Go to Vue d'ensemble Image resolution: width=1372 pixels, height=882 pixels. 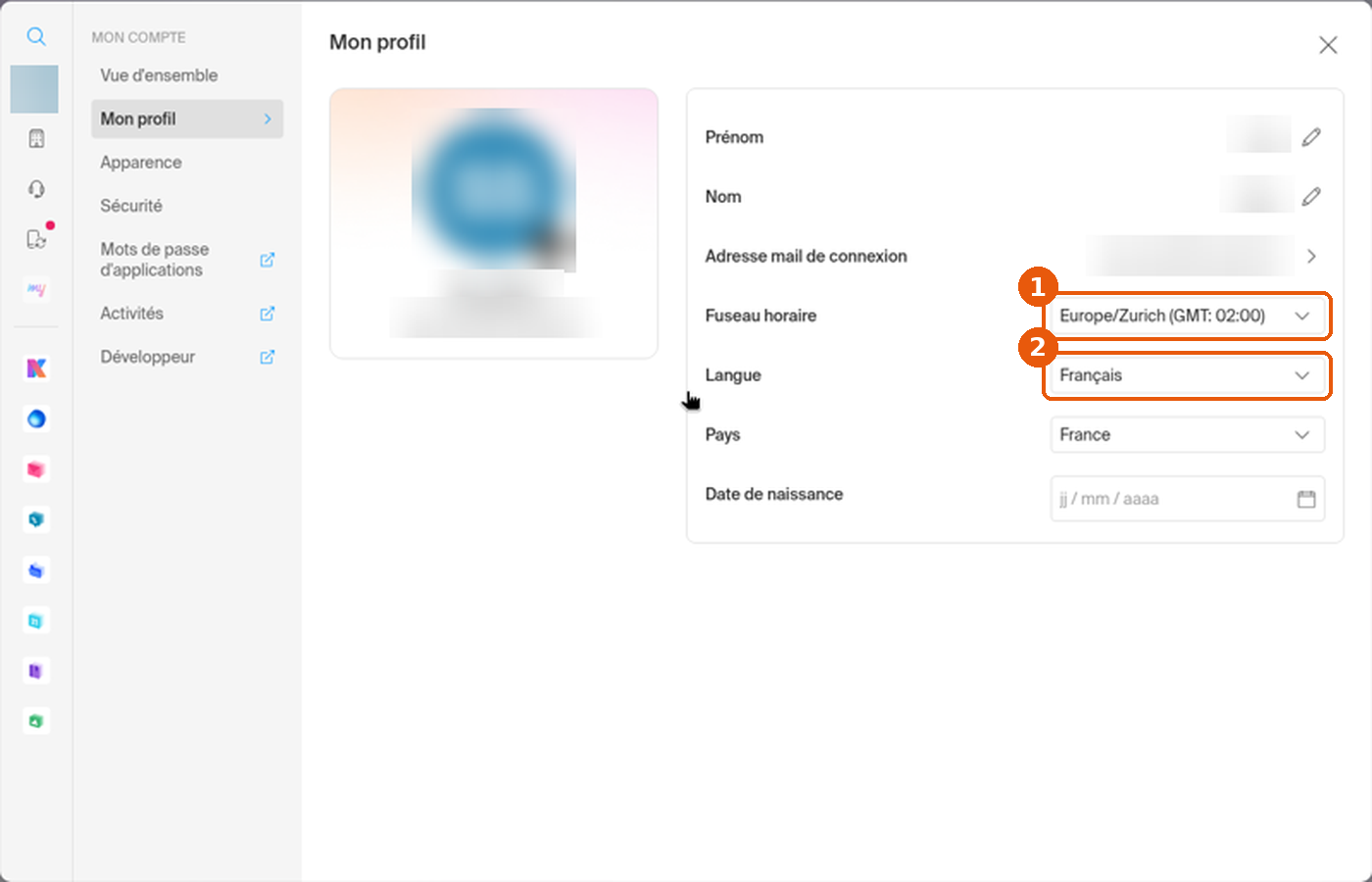pos(159,75)
